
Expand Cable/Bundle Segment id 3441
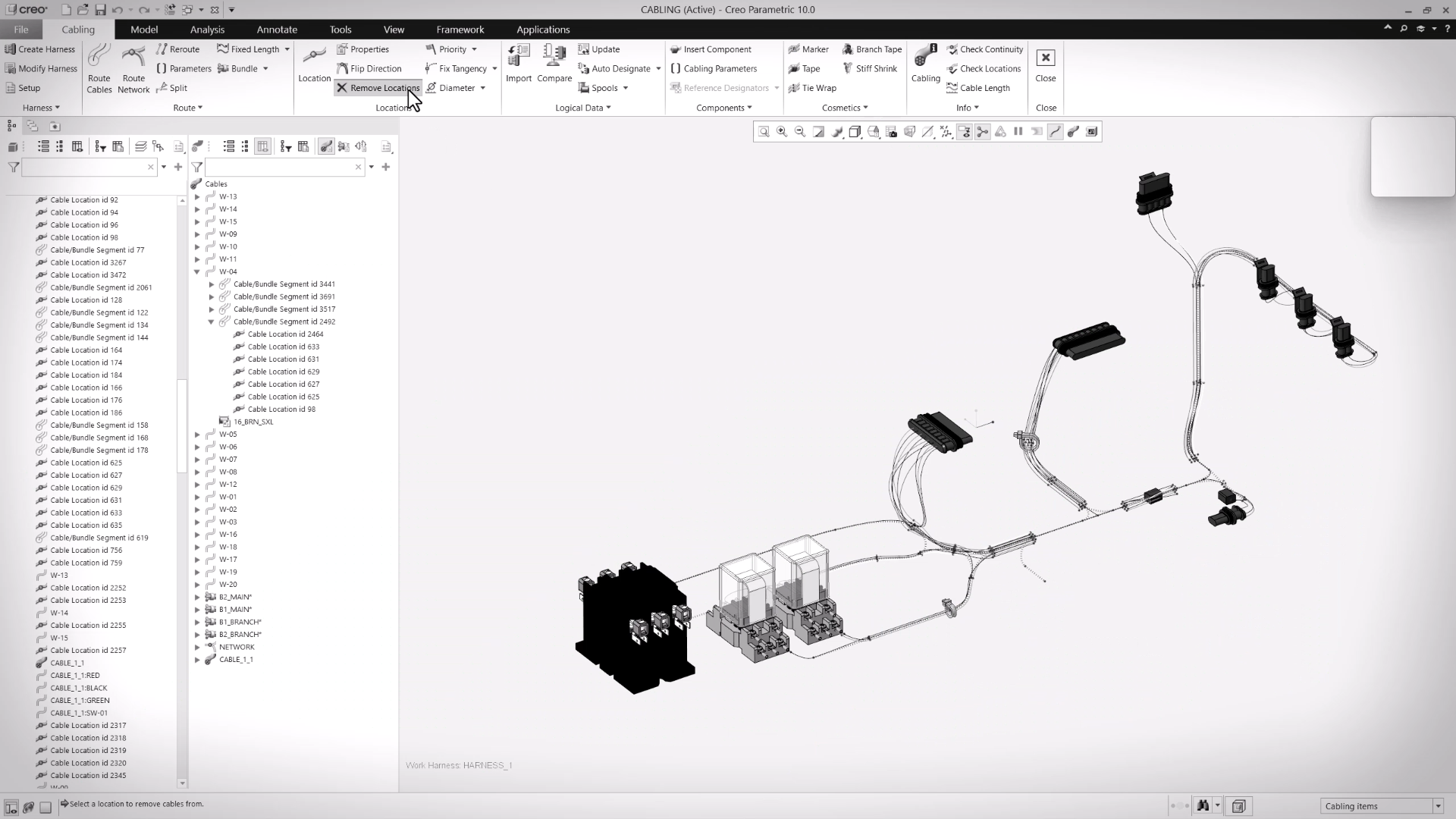click(212, 284)
